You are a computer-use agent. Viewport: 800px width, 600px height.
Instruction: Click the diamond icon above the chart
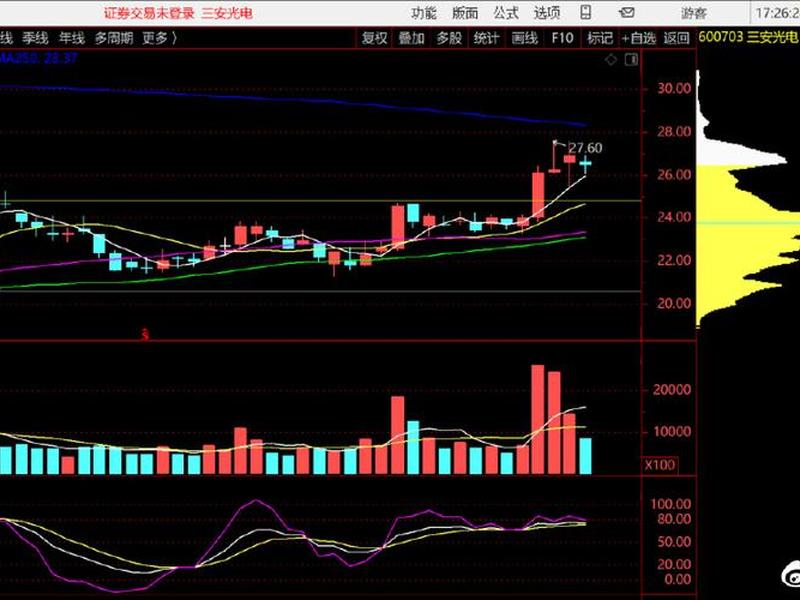coord(611,60)
